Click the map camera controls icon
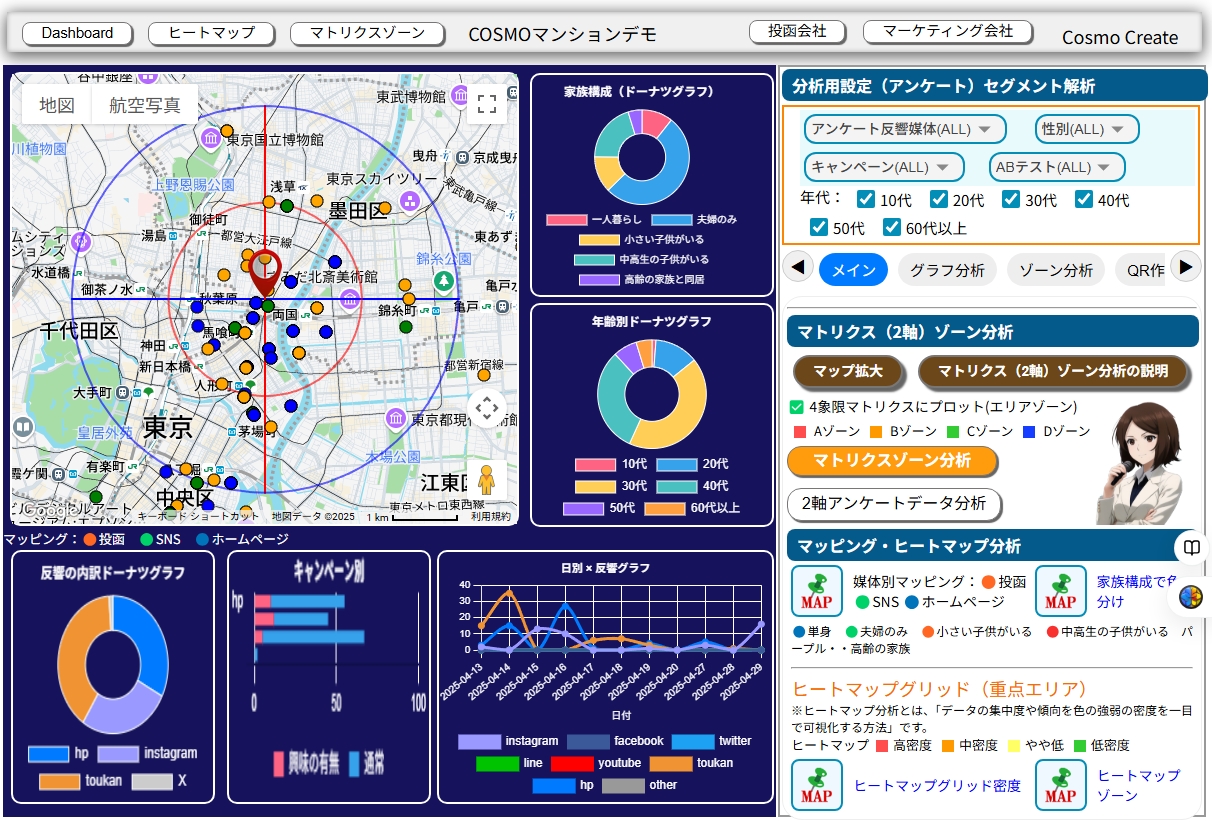 487,408
